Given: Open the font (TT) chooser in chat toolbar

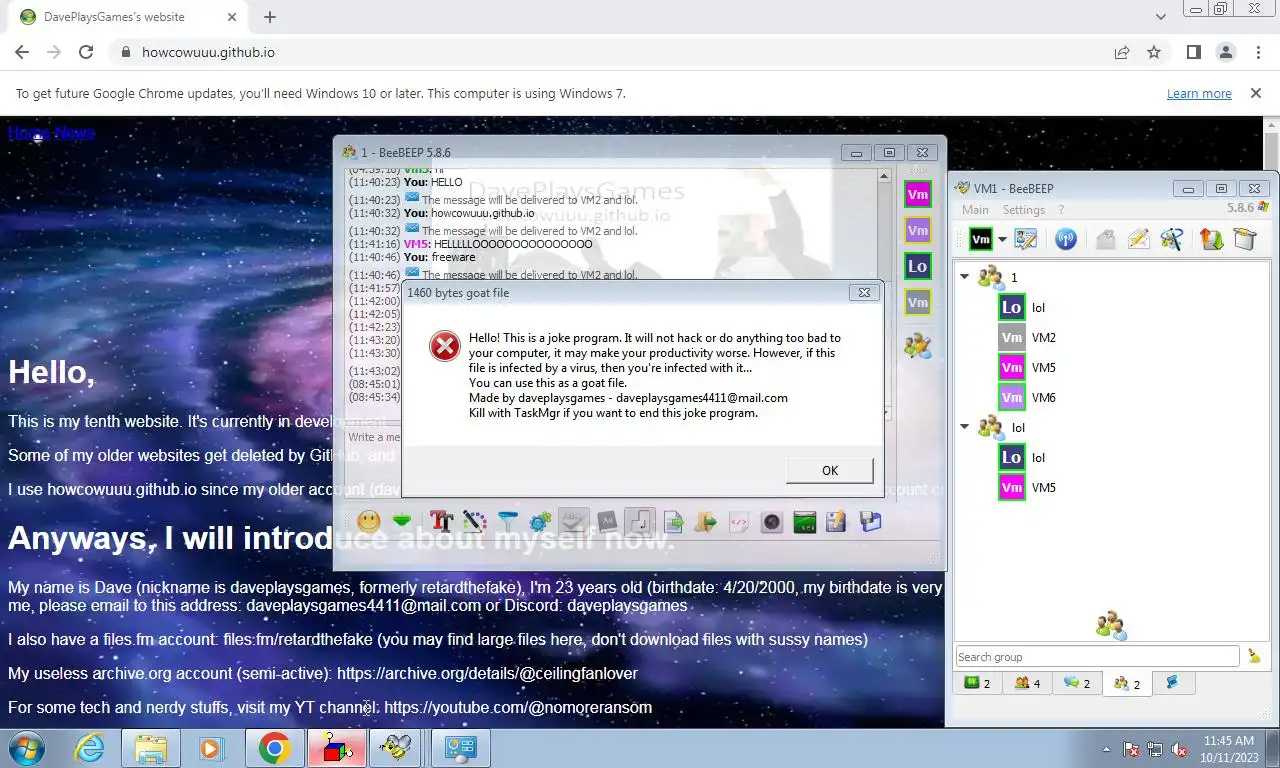Looking at the screenshot, I should pyautogui.click(x=442, y=521).
